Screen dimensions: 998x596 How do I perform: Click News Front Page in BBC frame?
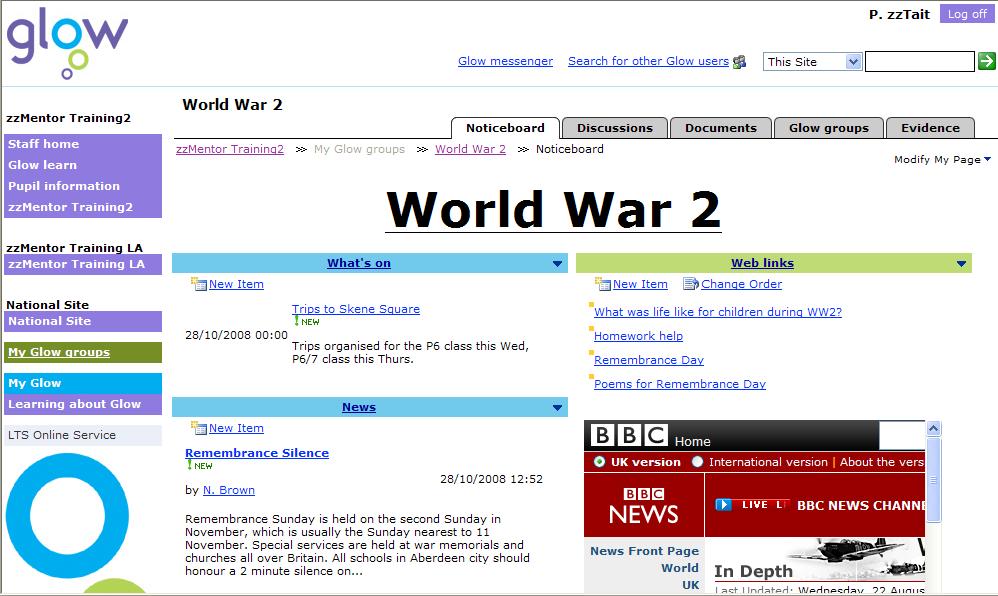(644, 551)
